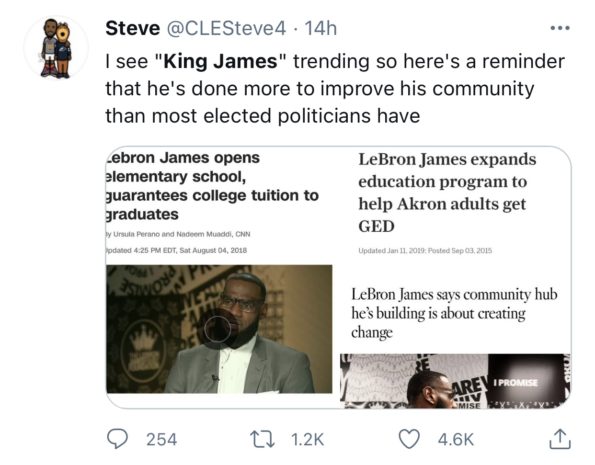595x465 pixels.
Task: Click the CNN byline and date text
Action: 176,242
